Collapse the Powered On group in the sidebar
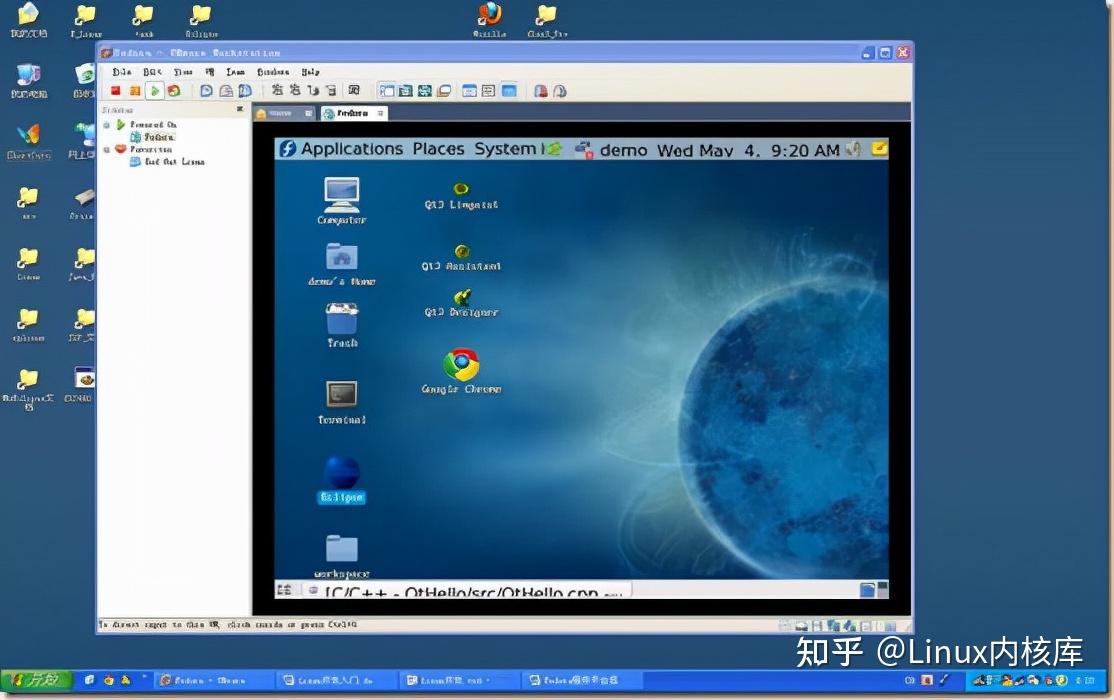Screen dimensions: 1114x700 [x=107, y=125]
